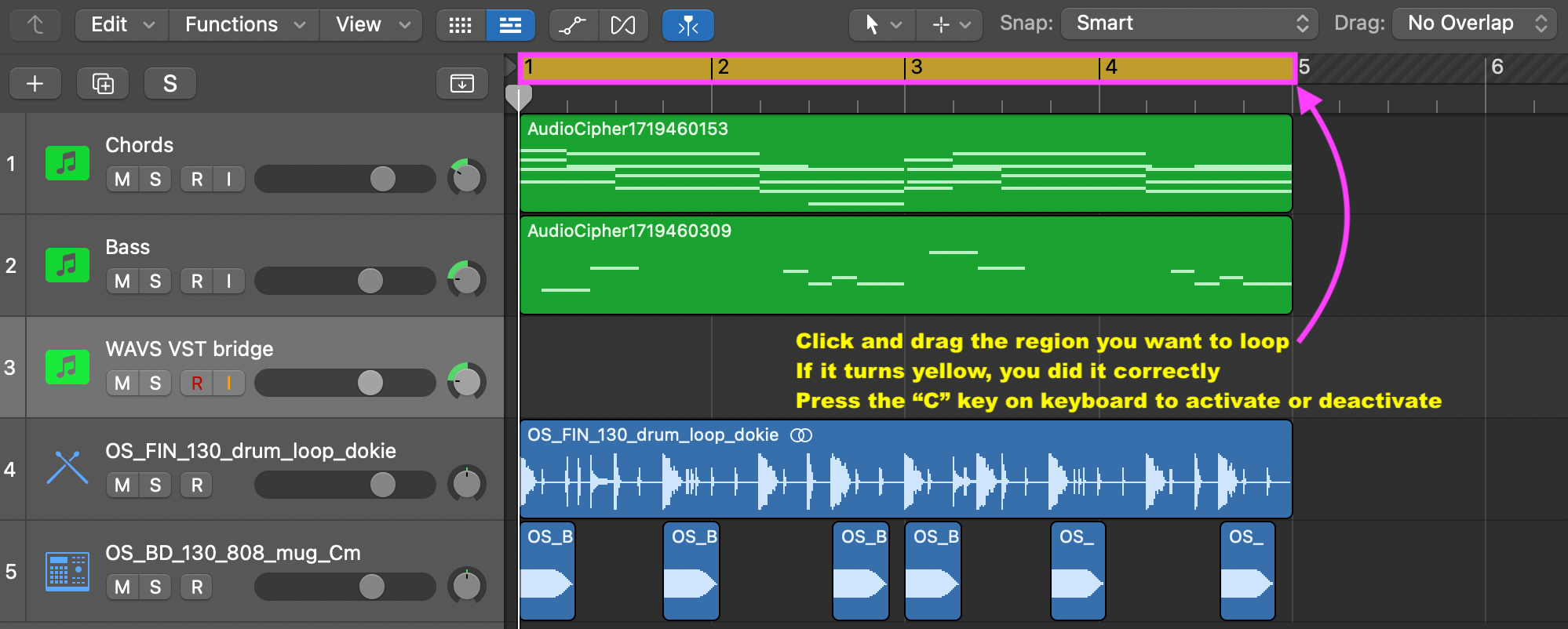Click the drum loop track crossed-sticks icon
The height and width of the screenshot is (629, 1568).
click(67, 468)
